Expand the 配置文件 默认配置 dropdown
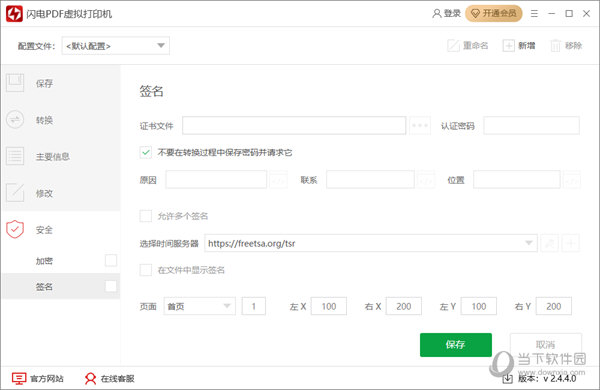Viewport: 600px width, 390px height. pyautogui.click(x=116, y=46)
